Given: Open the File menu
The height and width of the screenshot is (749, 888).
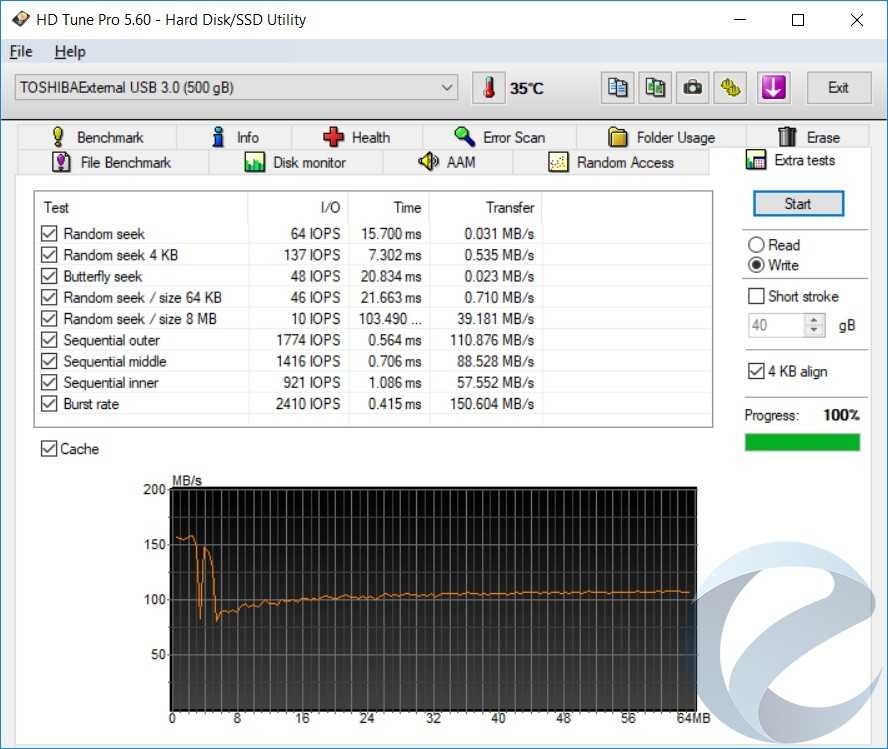Looking at the screenshot, I should (21, 52).
